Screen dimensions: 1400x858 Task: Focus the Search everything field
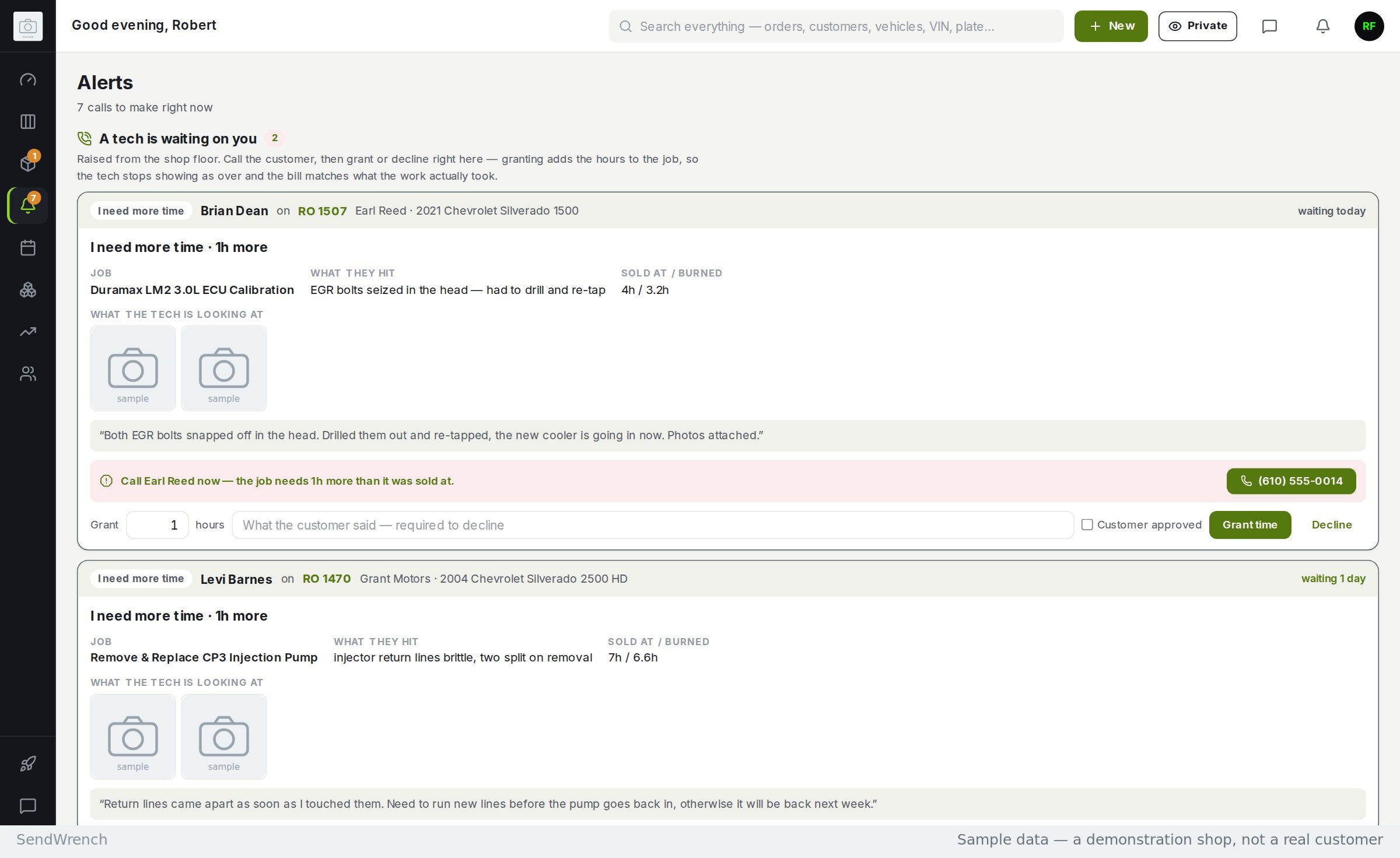coord(836,26)
